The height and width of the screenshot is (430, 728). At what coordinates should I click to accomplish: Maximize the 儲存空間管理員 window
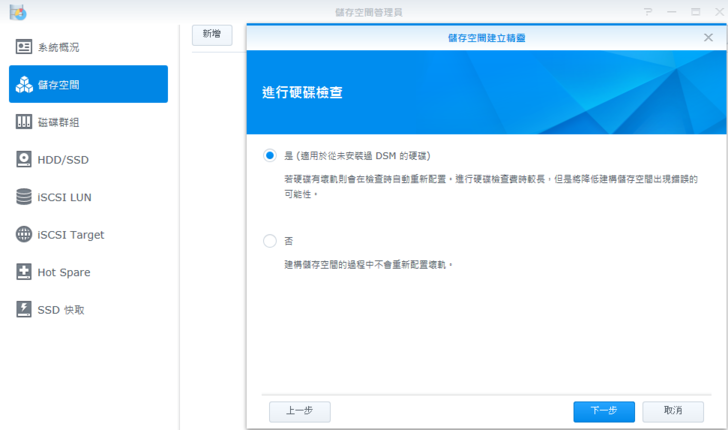pos(695,11)
